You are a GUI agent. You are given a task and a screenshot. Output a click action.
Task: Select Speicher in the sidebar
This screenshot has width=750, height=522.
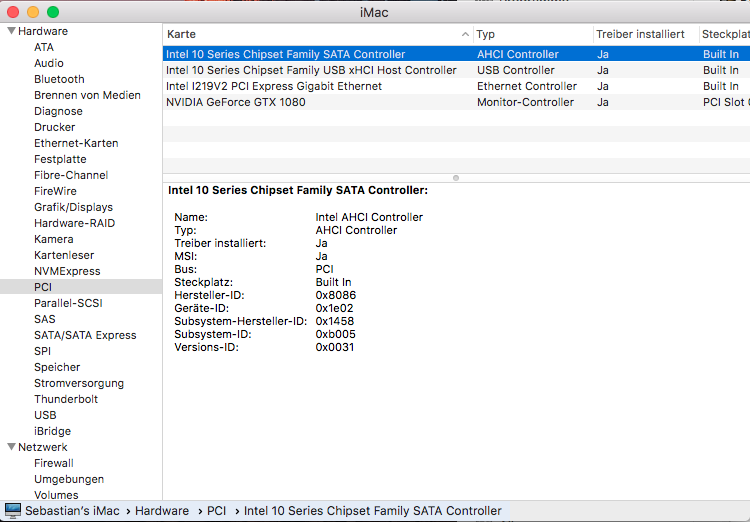point(57,367)
